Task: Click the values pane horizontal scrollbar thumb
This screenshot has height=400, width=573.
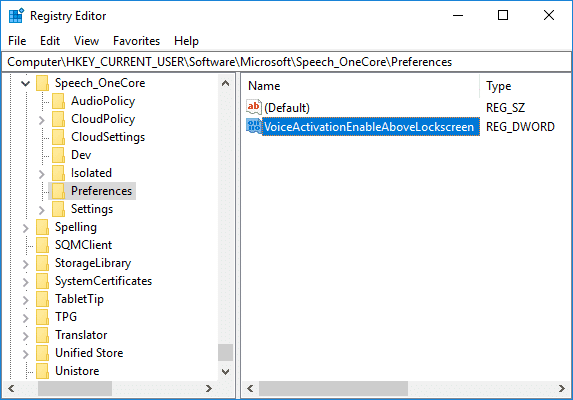Action: (333, 388)
